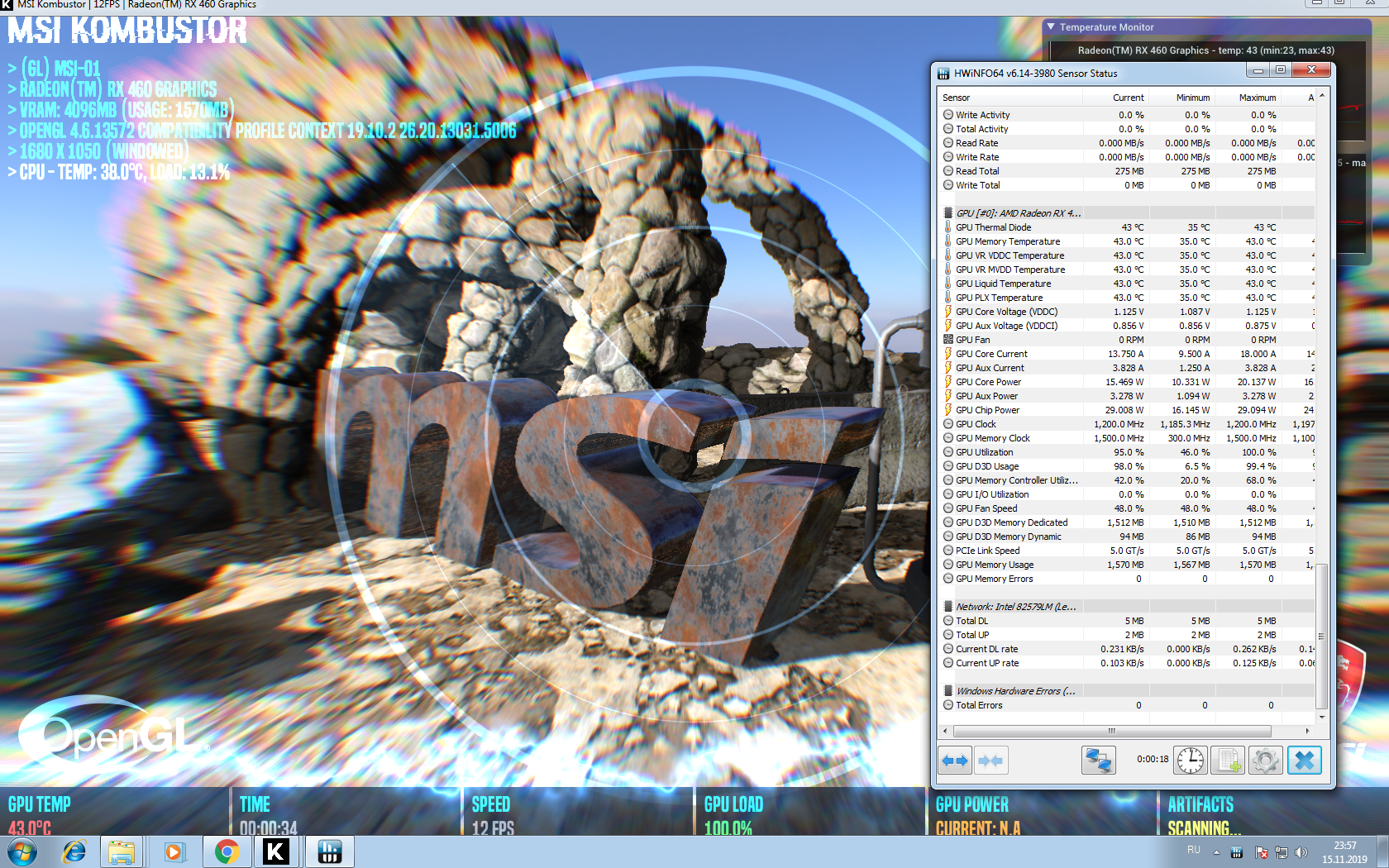Click the 0:00:18 elapsed timer text

[x=1153, y=759]
